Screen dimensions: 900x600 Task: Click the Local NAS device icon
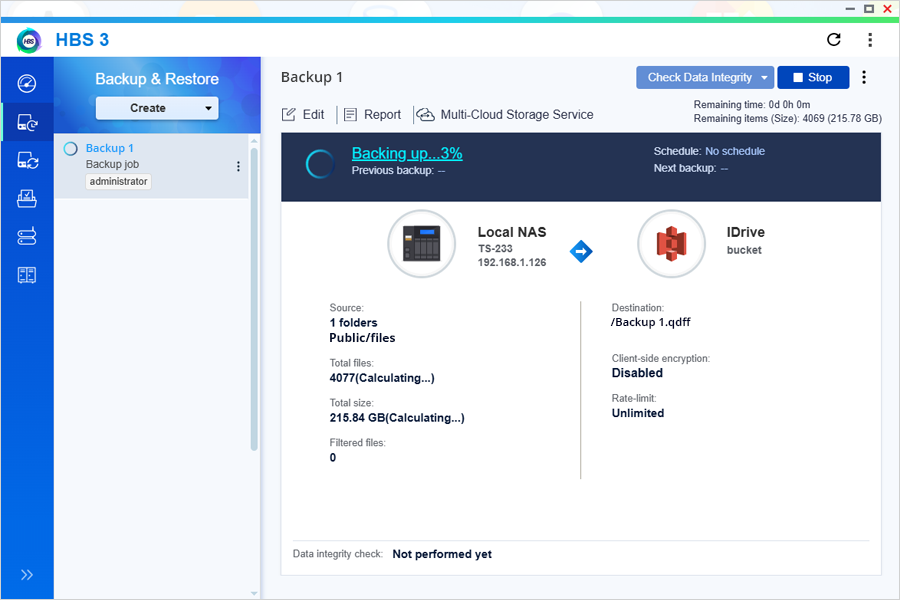coord(422,243)
